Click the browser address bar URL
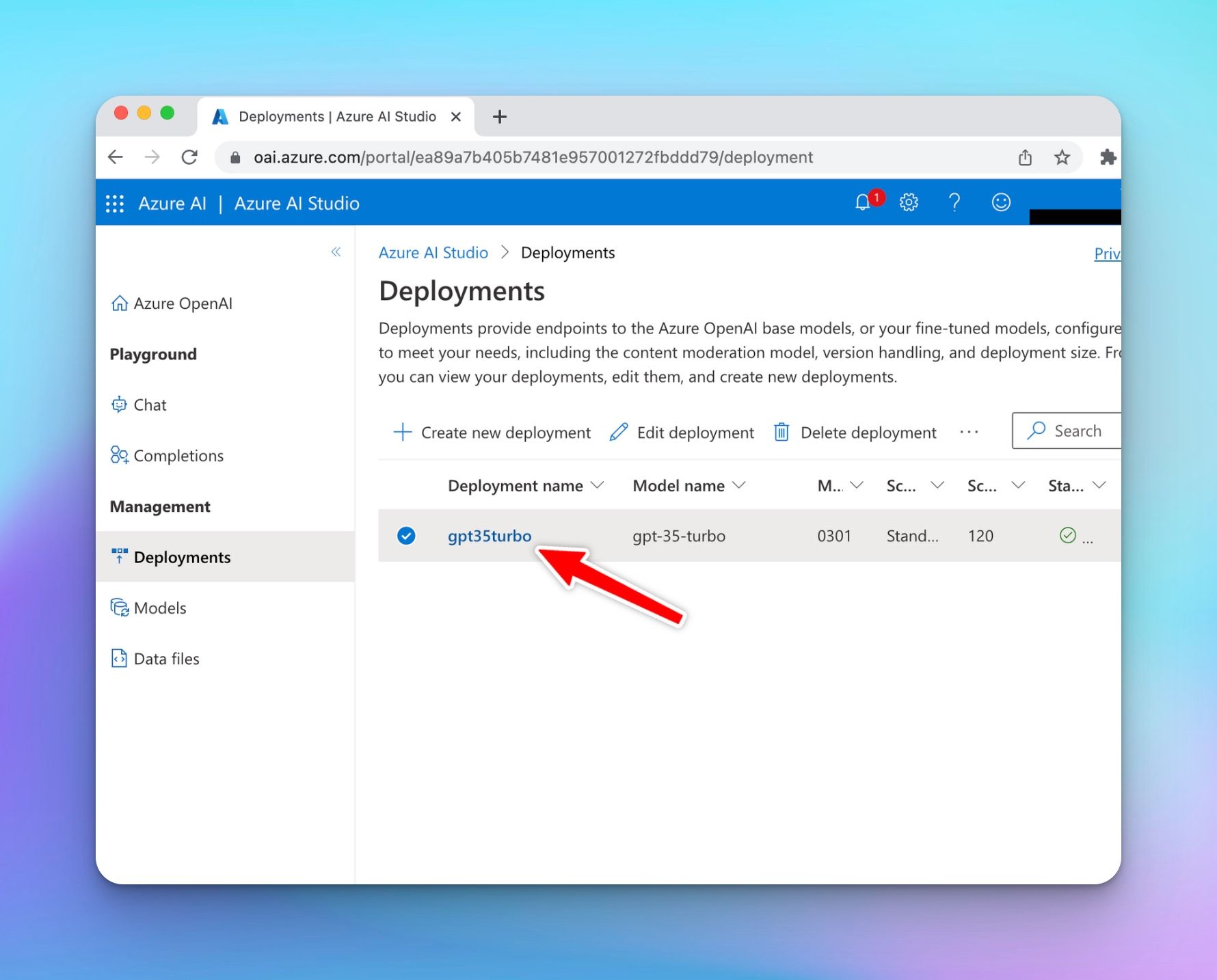The width and height of the screenshot is (1217, 980). point(533,157)
